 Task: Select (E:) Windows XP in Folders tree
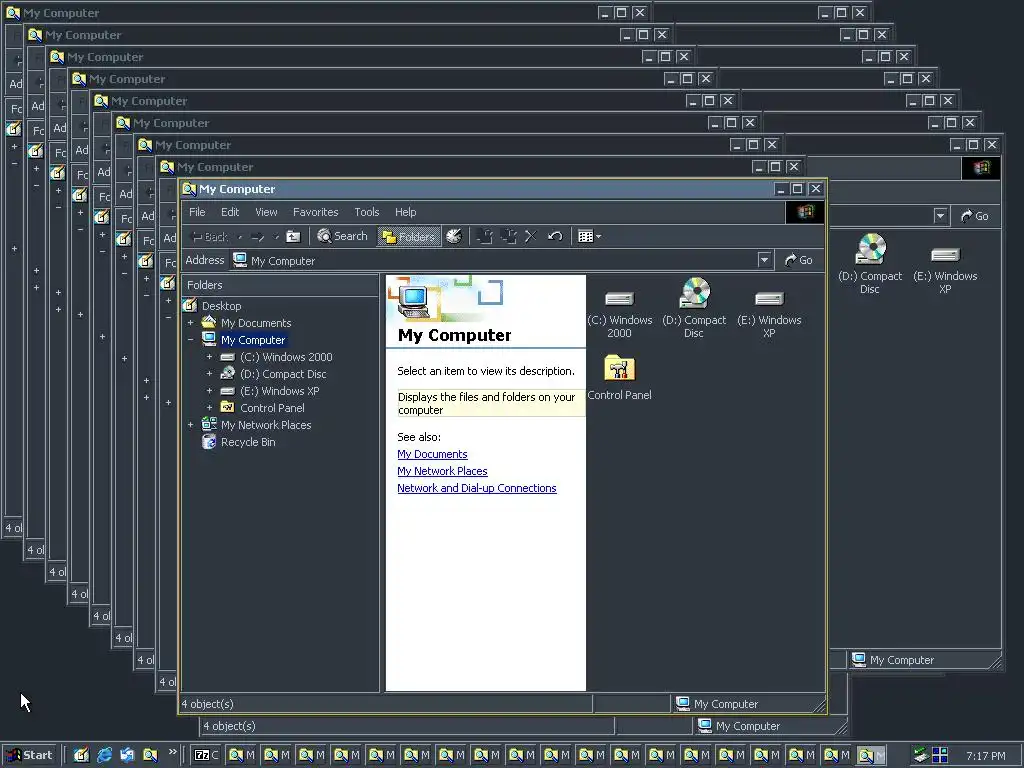point(280,391)
